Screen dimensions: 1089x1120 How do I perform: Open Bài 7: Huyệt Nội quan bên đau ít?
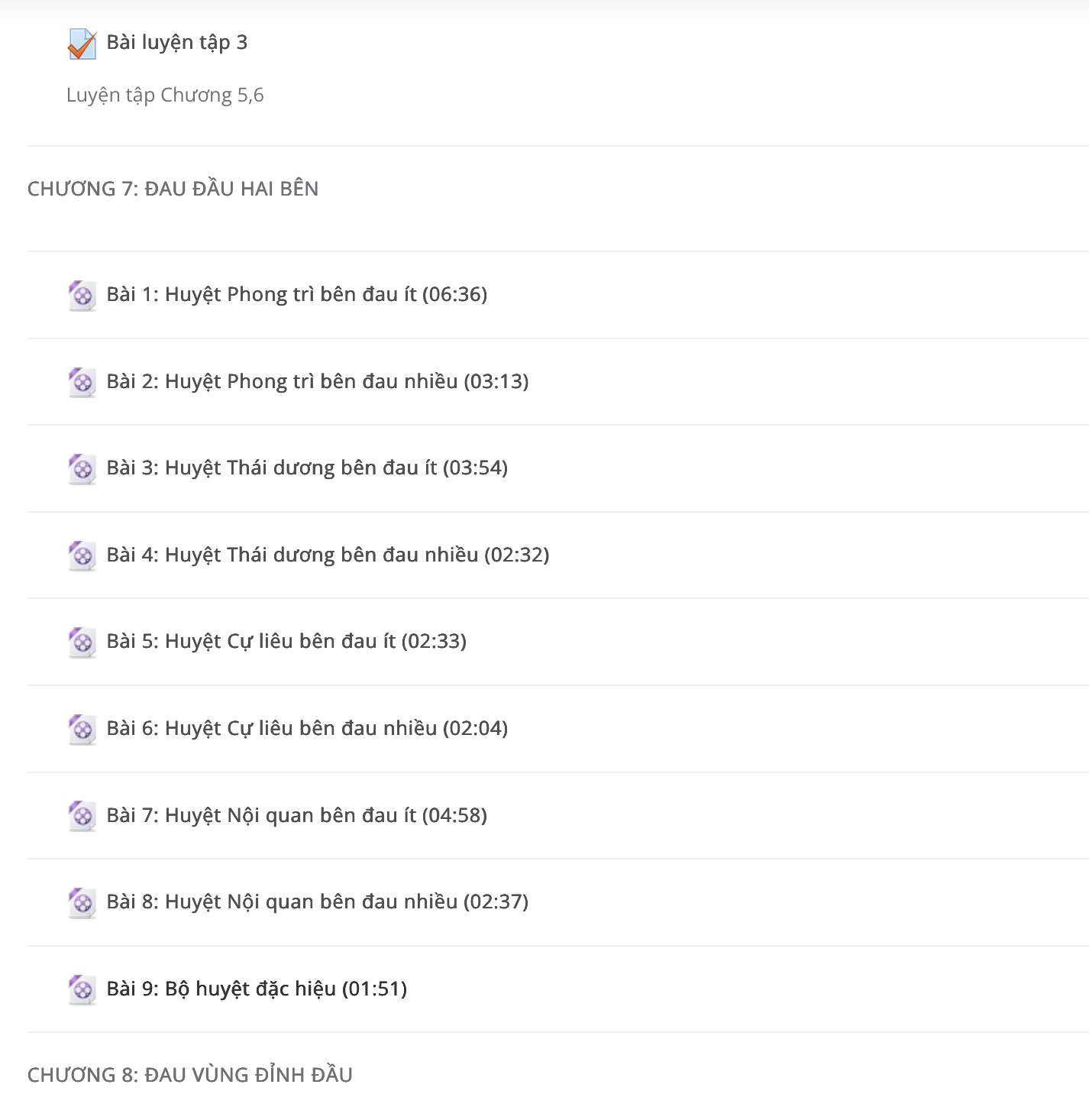click(297, 815)
